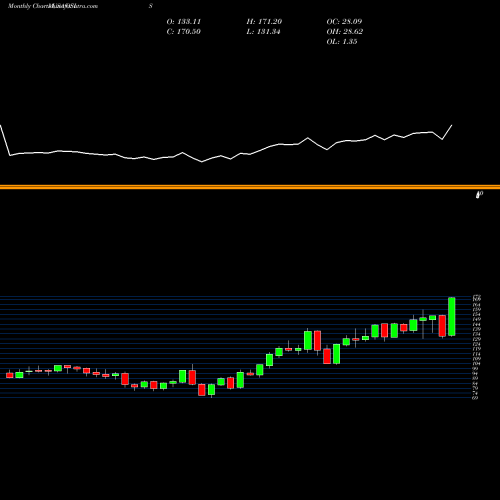Image resolution: width=500 pixels, height=500 pixels.
Task: Click the OL: 1.35 reading
Action: tap(342, 42)
